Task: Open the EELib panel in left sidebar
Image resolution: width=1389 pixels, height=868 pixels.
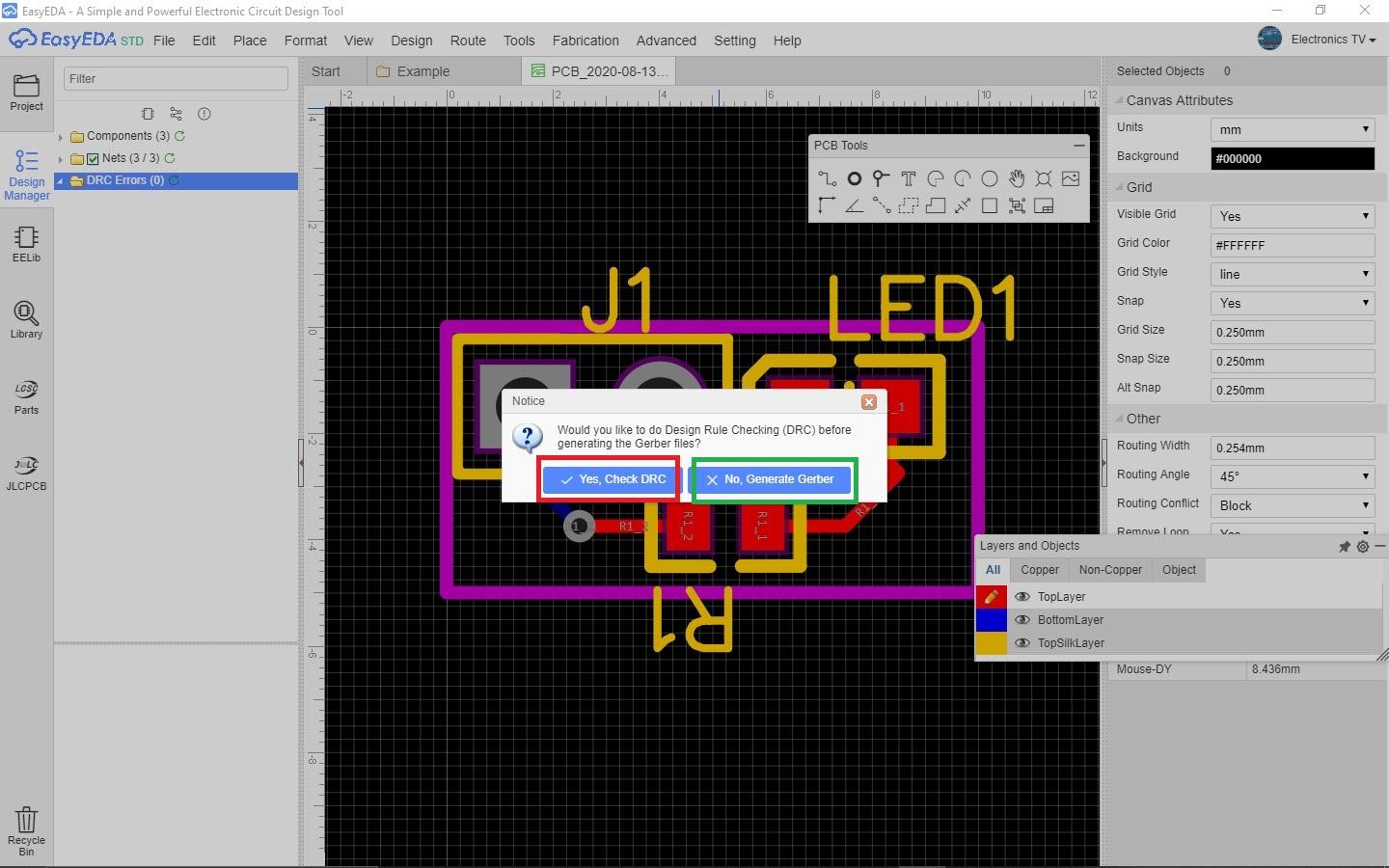Action: pos(26,244)
